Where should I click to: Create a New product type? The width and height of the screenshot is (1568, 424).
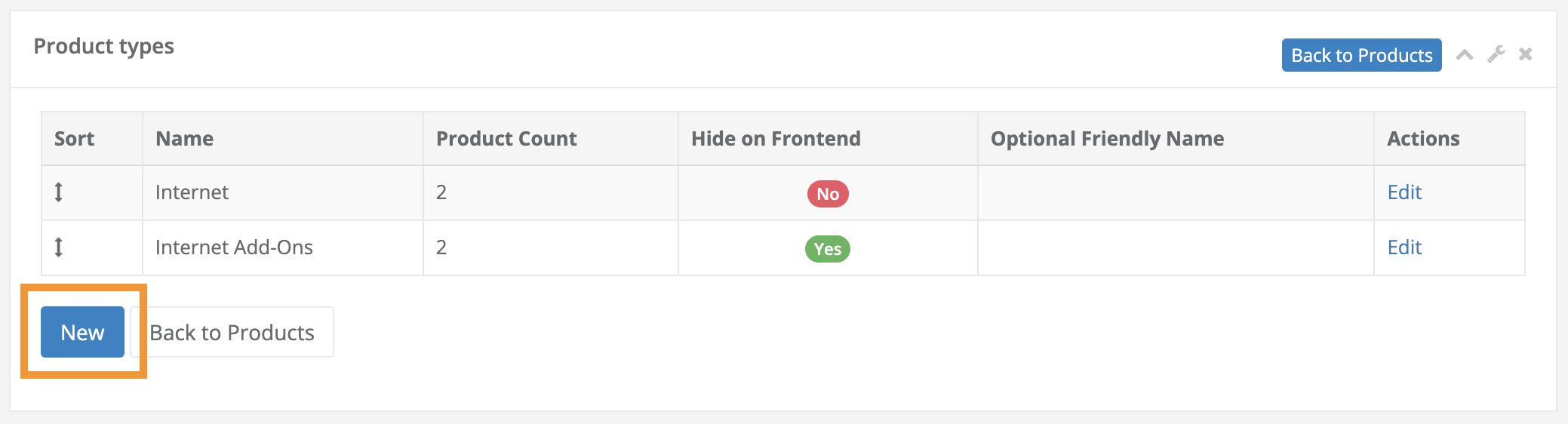pyautogui.click(x=82, y=332)
